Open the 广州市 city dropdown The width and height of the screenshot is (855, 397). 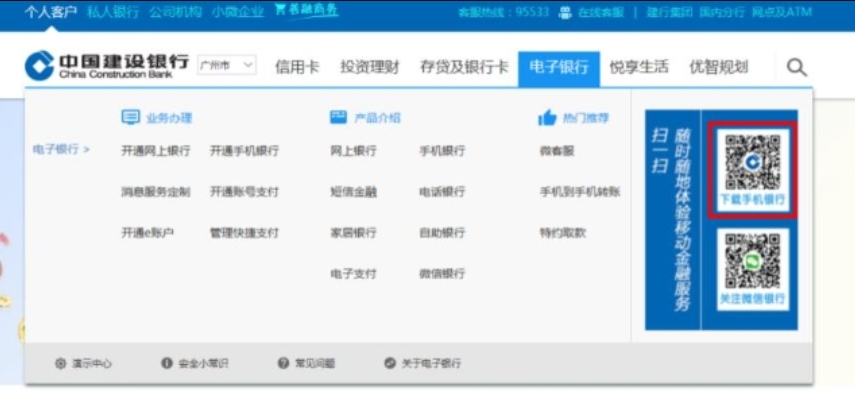pyautogui.click(x=227, y=65)
